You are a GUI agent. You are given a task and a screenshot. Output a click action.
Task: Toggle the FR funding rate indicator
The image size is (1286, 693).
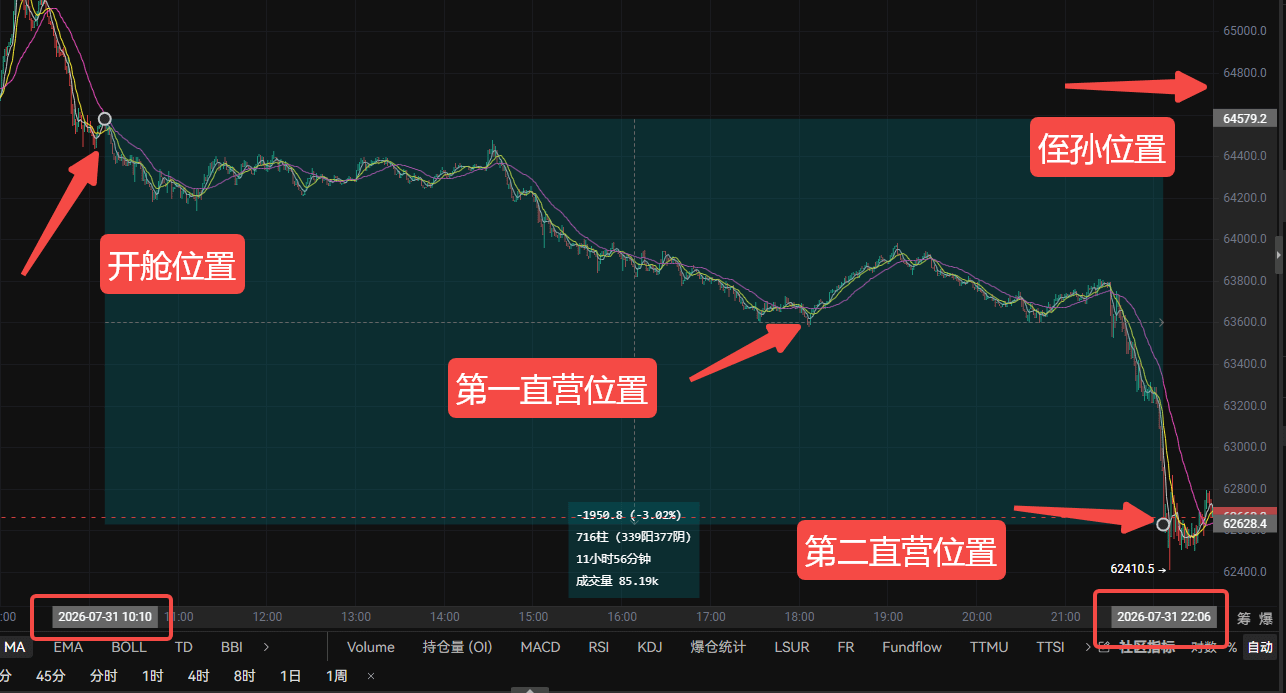(x=846, y=647)
